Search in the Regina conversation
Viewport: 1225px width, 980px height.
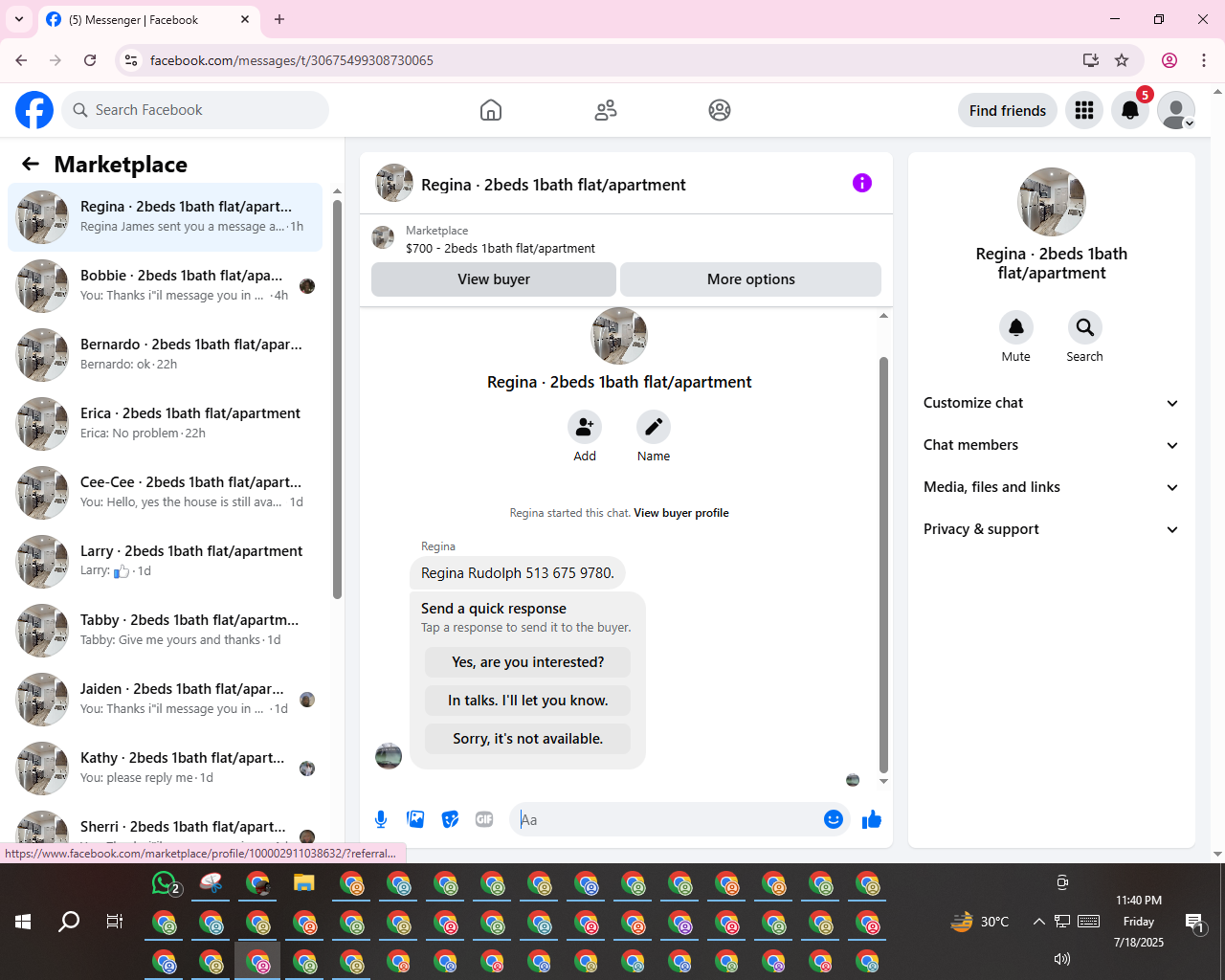tap(1085, 327)
